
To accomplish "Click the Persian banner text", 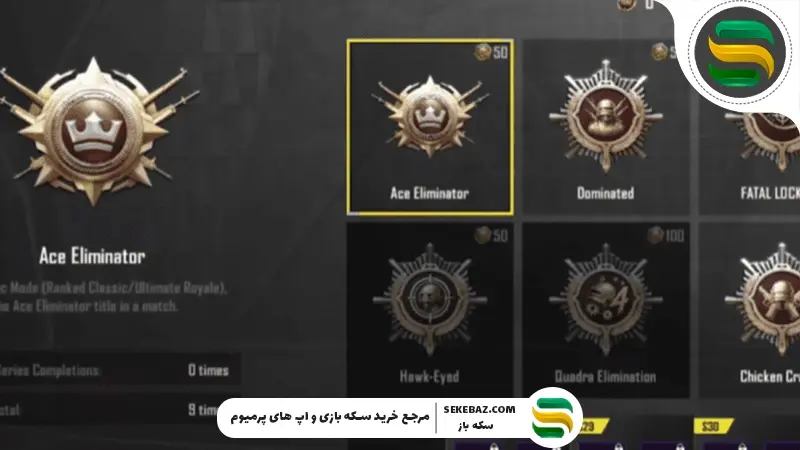I will click(330, 416).
